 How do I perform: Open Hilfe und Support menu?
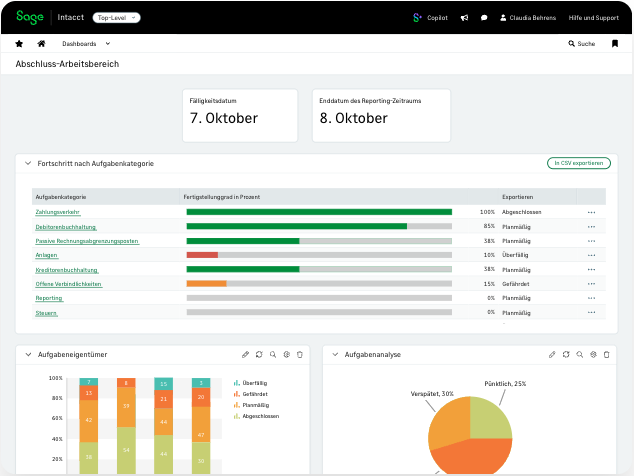(x=594, y=18)
